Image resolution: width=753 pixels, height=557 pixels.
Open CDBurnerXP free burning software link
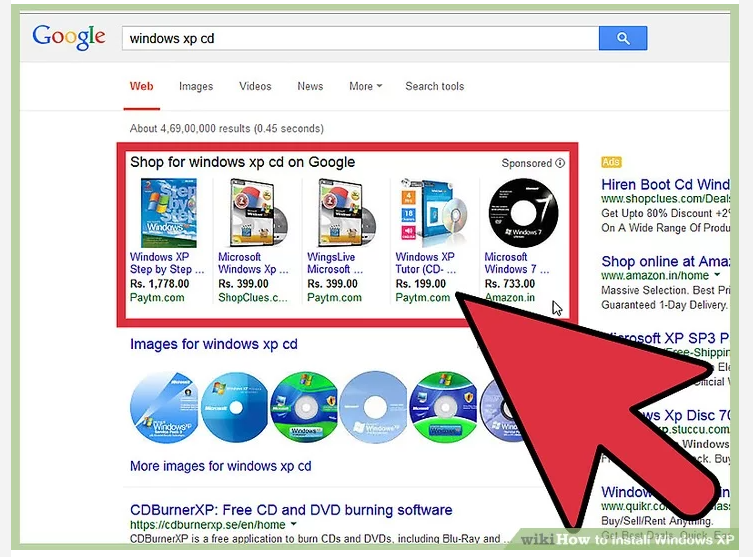[x=291, y=510]
